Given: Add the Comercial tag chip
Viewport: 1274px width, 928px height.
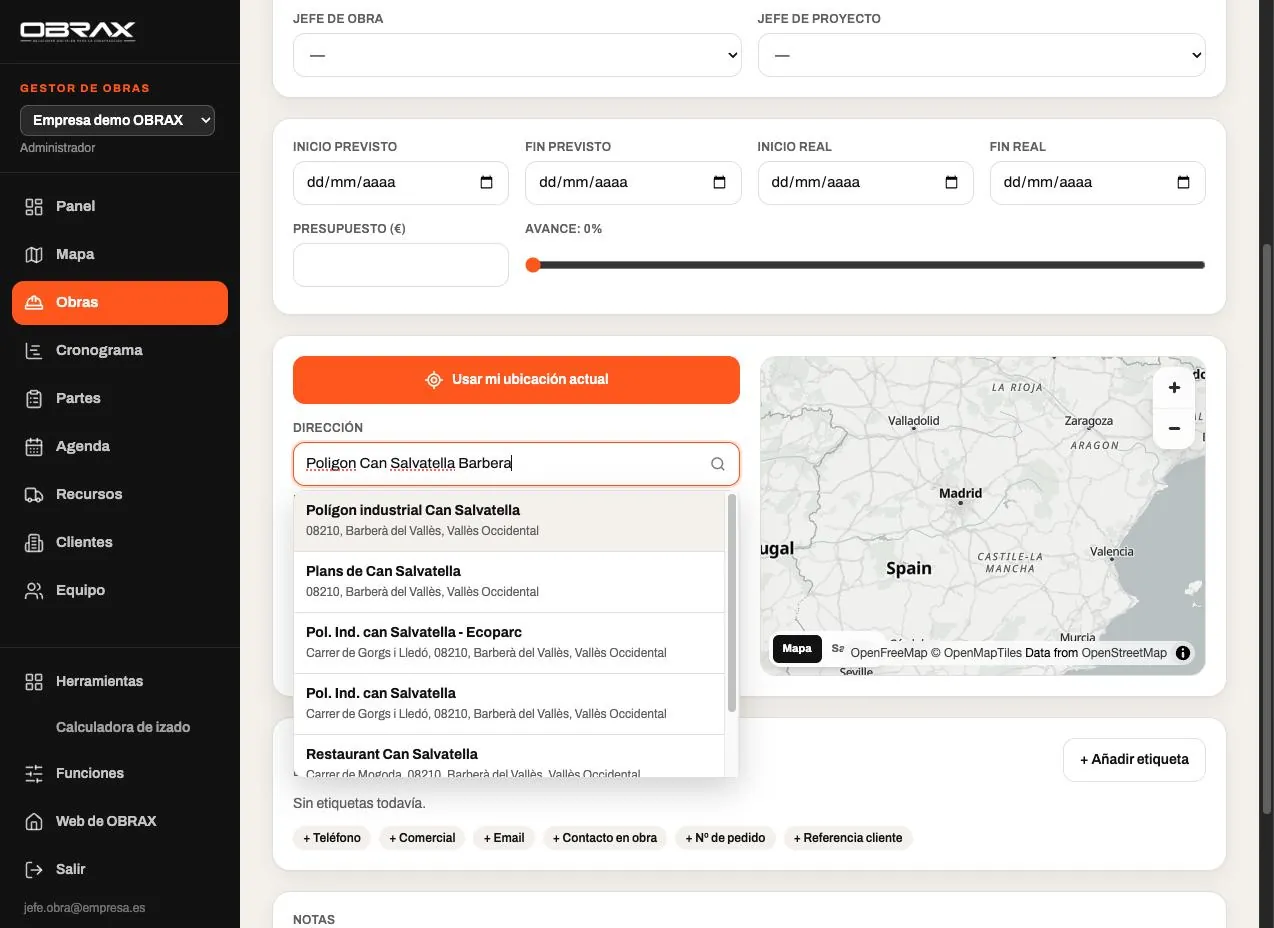Looking at the screenshot, I should click(422, 838).
